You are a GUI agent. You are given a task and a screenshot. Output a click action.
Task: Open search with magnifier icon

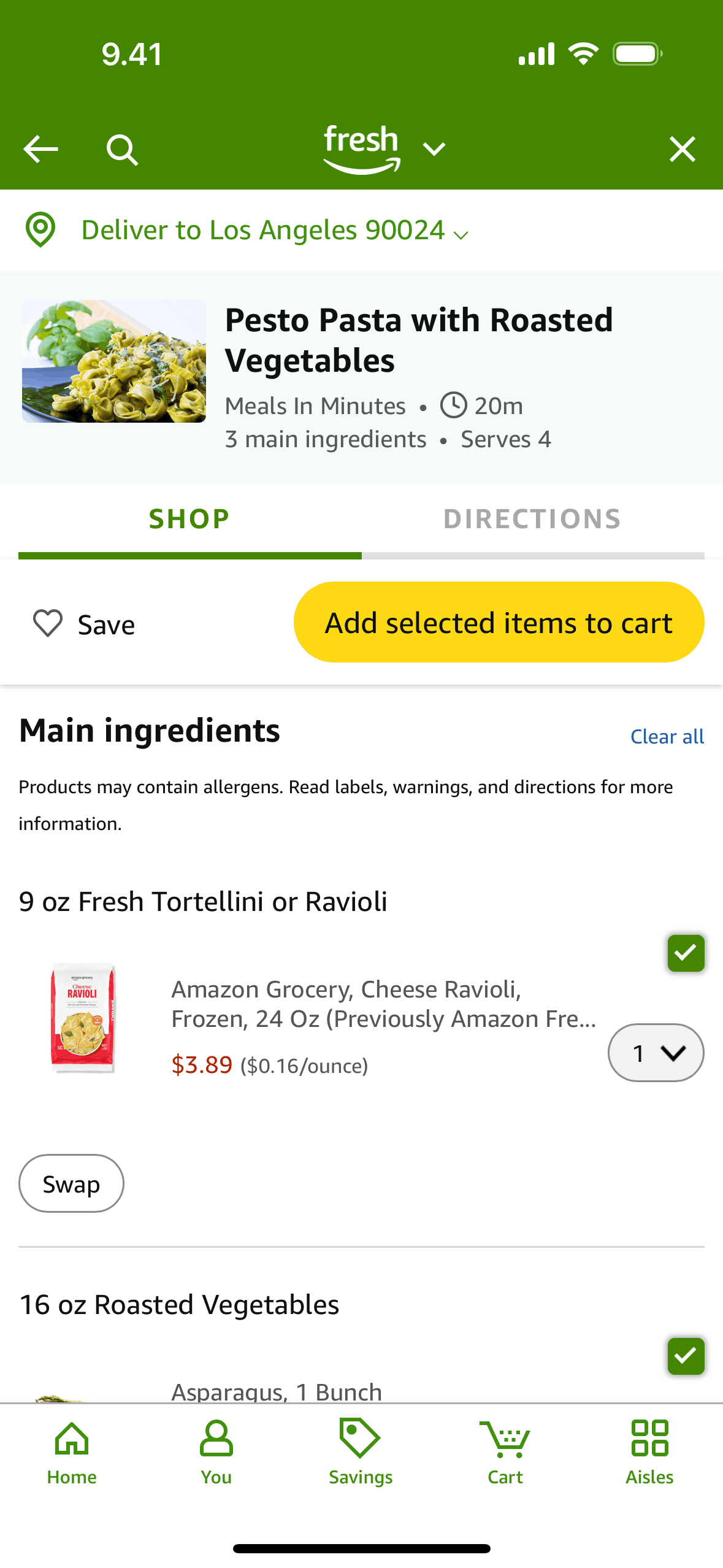click(122, 150)
